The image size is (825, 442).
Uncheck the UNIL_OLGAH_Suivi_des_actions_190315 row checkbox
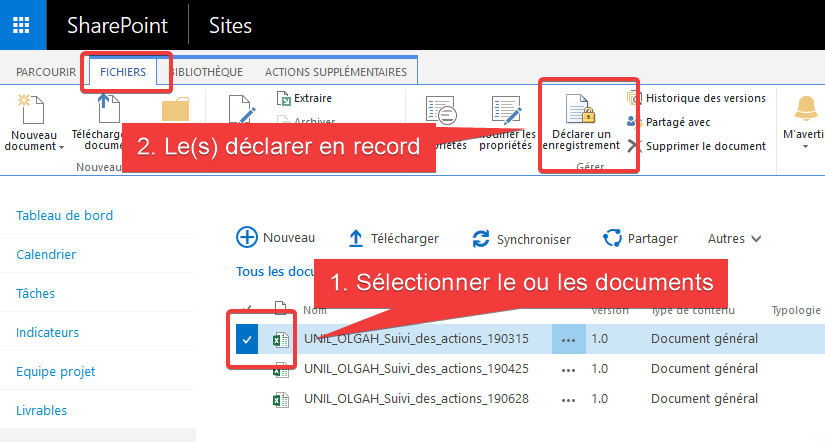pyautogui.click(x=246, y=340)
